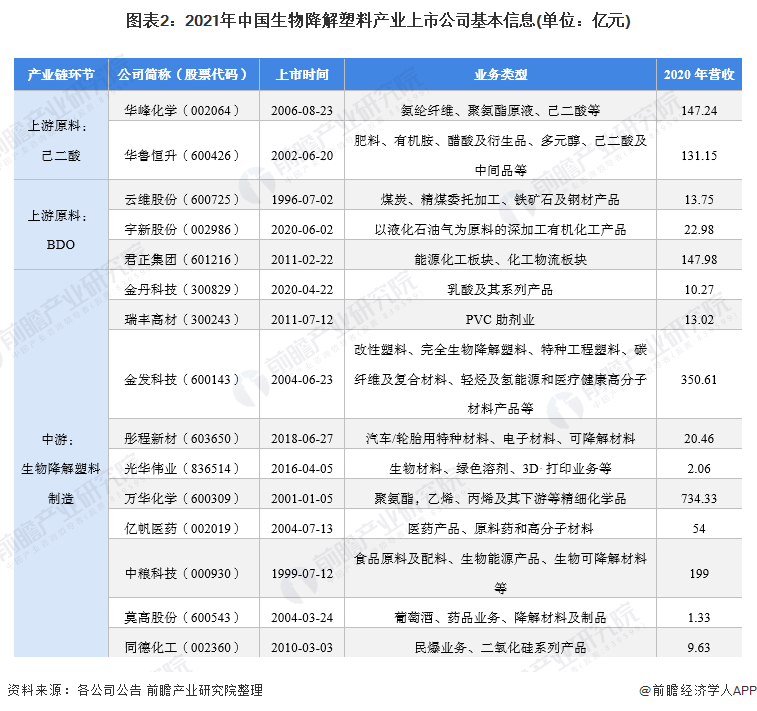Select the 公司简称（股票代码） column header

tap(184, 74)
